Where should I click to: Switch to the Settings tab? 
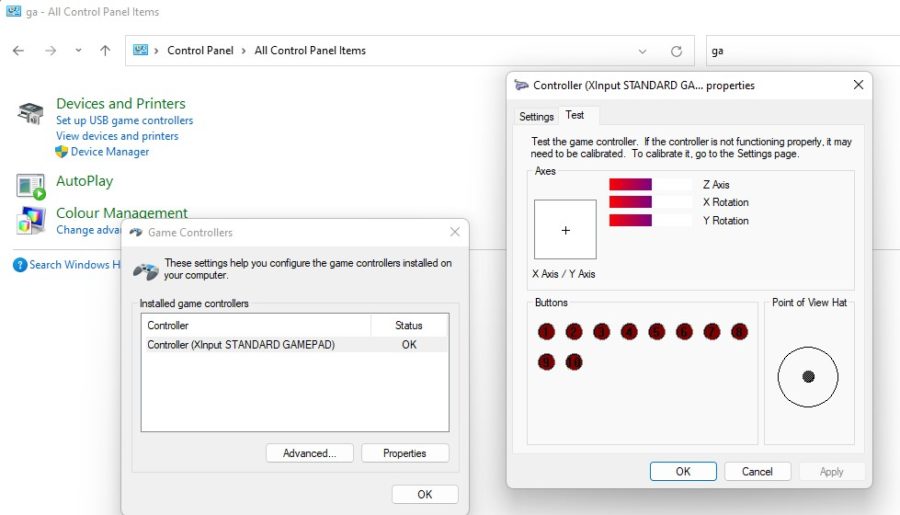click(536, 117)
